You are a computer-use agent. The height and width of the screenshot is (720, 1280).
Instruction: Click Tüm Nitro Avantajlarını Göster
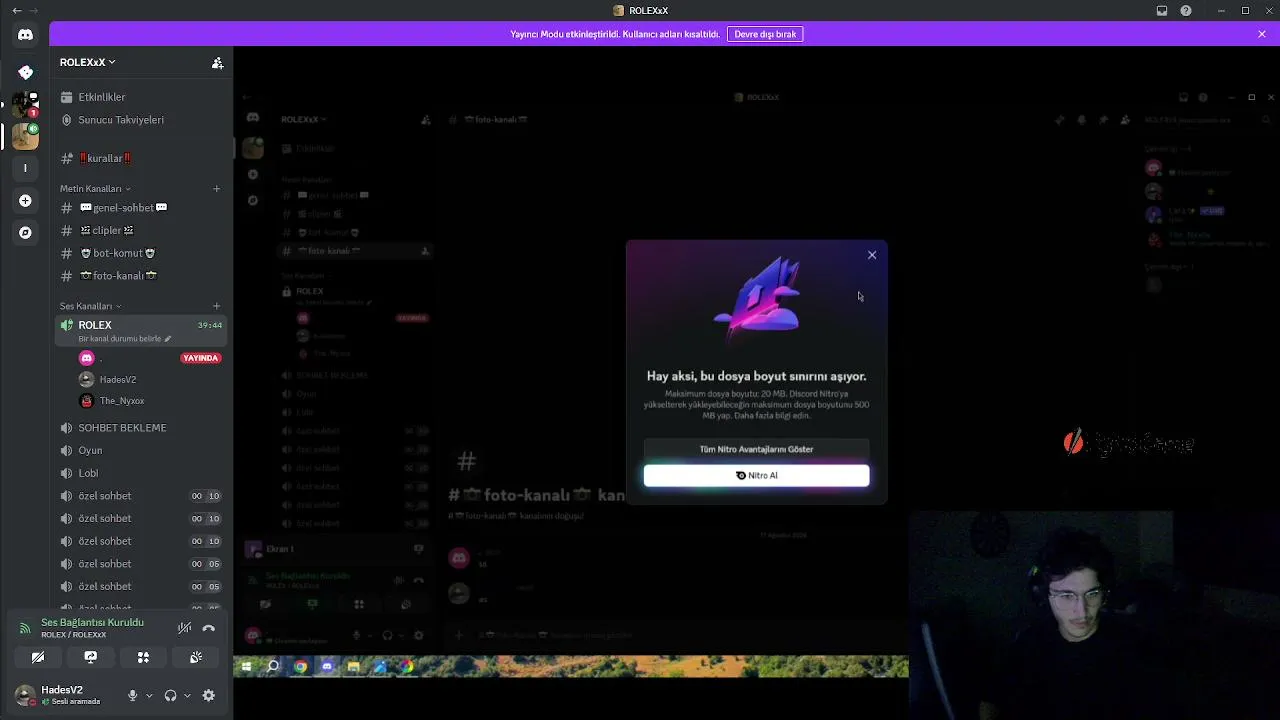tap(757, 450)
